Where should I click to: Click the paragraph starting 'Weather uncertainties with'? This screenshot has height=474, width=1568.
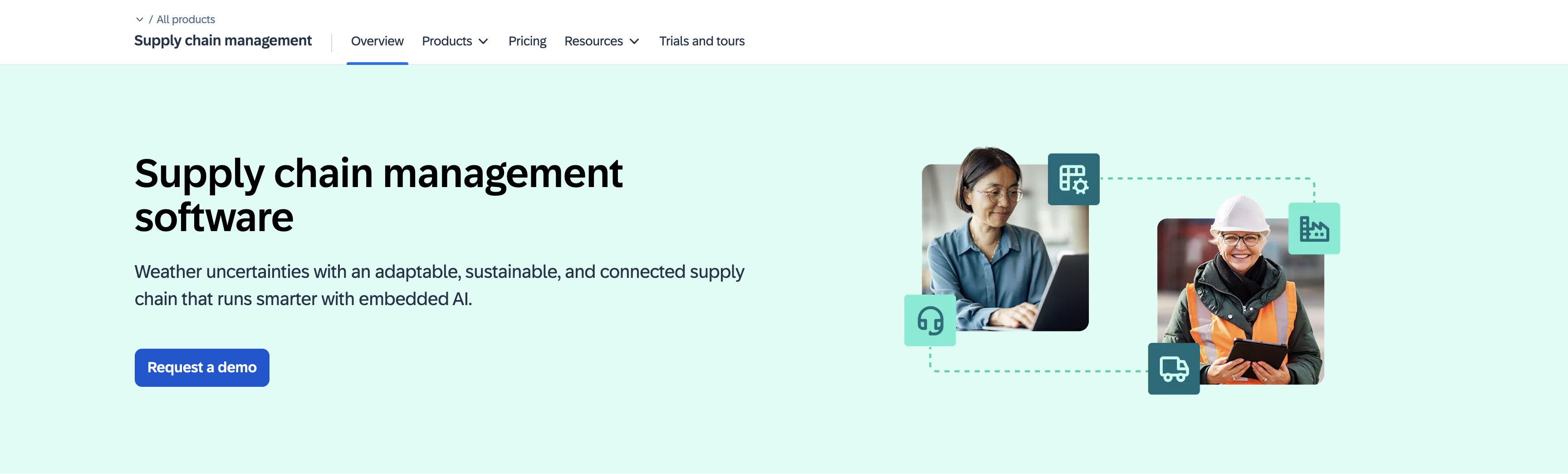439,285
